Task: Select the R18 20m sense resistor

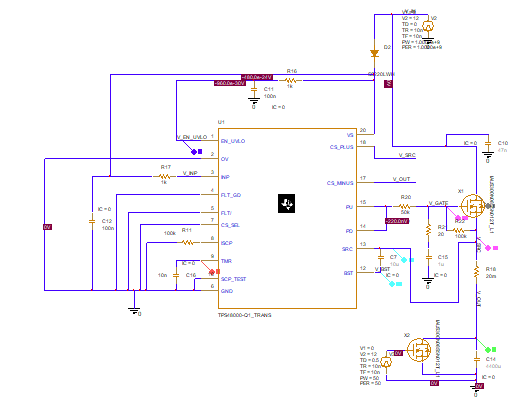Action: (x=476, y=271)
